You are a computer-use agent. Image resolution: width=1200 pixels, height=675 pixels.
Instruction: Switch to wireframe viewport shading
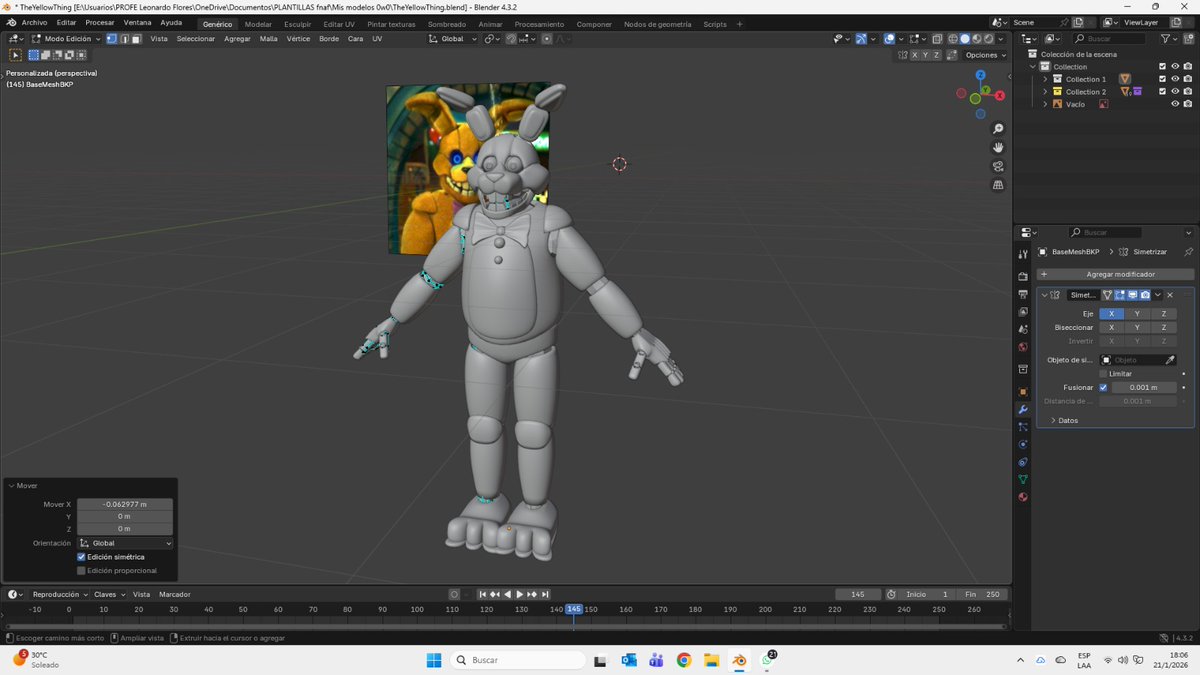click(953, 39)
